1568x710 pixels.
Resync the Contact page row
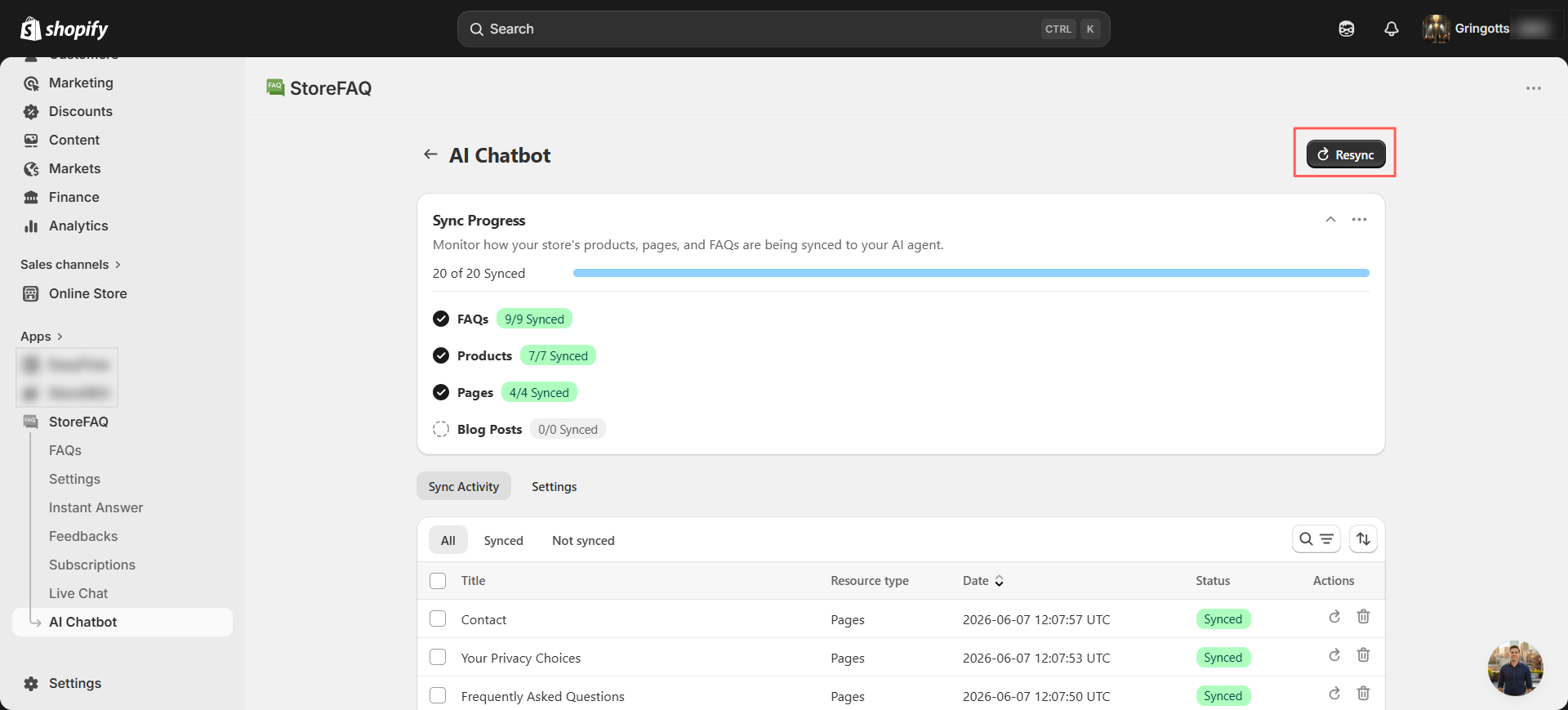1334,617
